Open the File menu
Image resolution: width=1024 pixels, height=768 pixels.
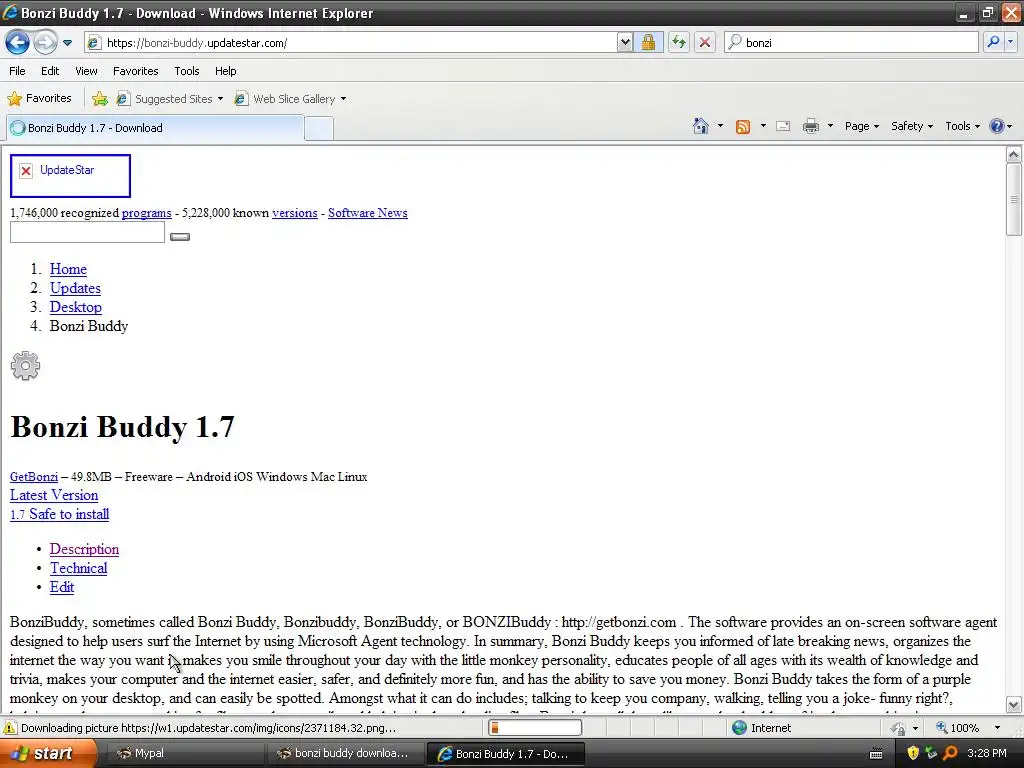[18, 71]
